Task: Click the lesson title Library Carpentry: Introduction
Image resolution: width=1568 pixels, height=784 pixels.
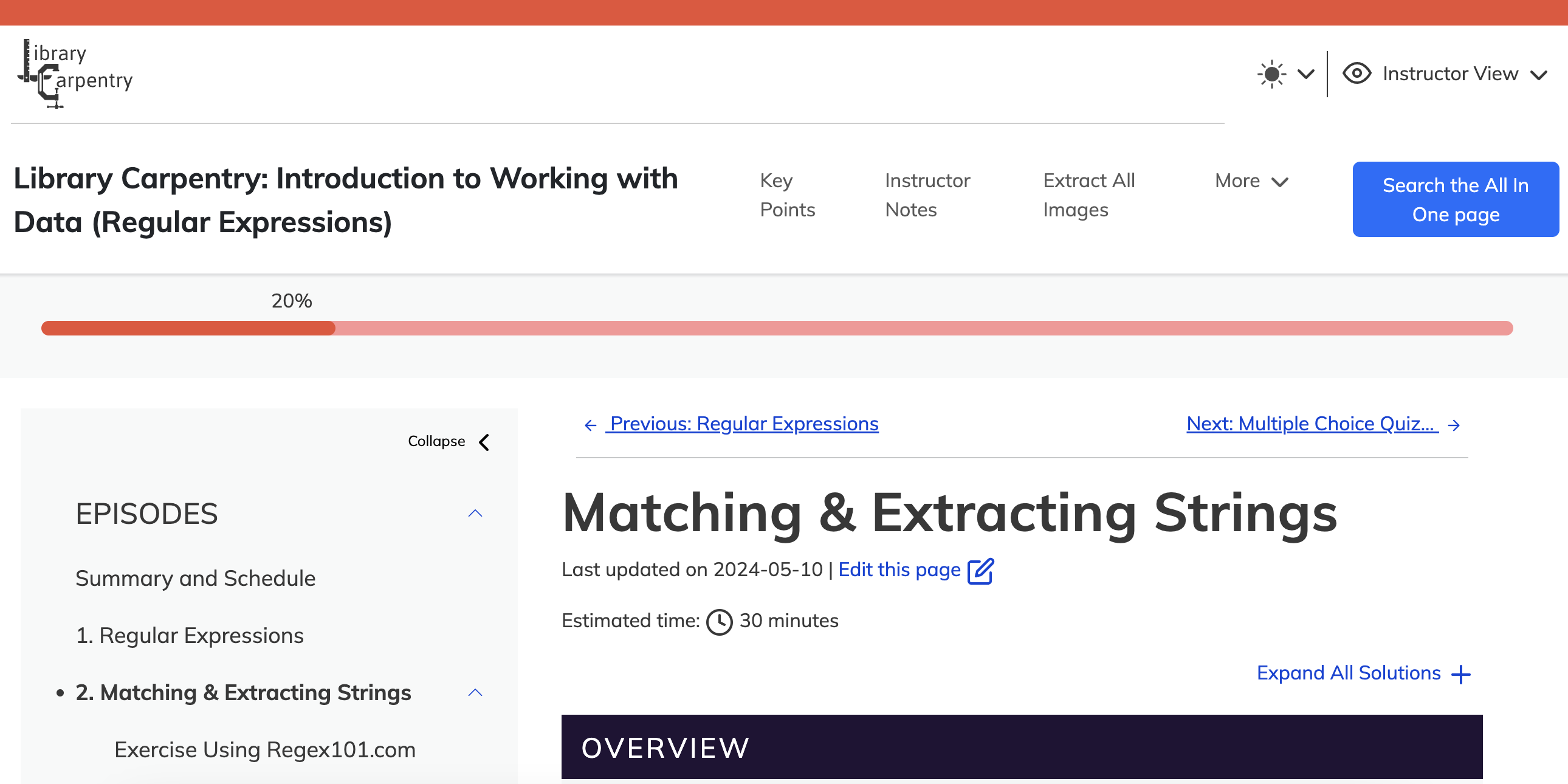Action: [x=346, y=201]
